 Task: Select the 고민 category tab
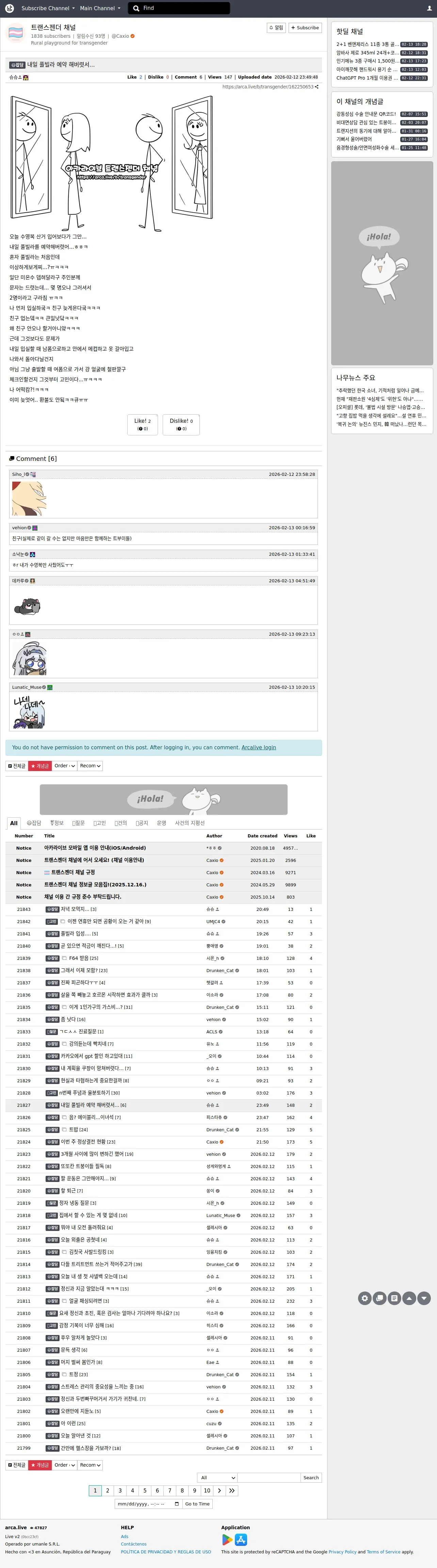99,823
